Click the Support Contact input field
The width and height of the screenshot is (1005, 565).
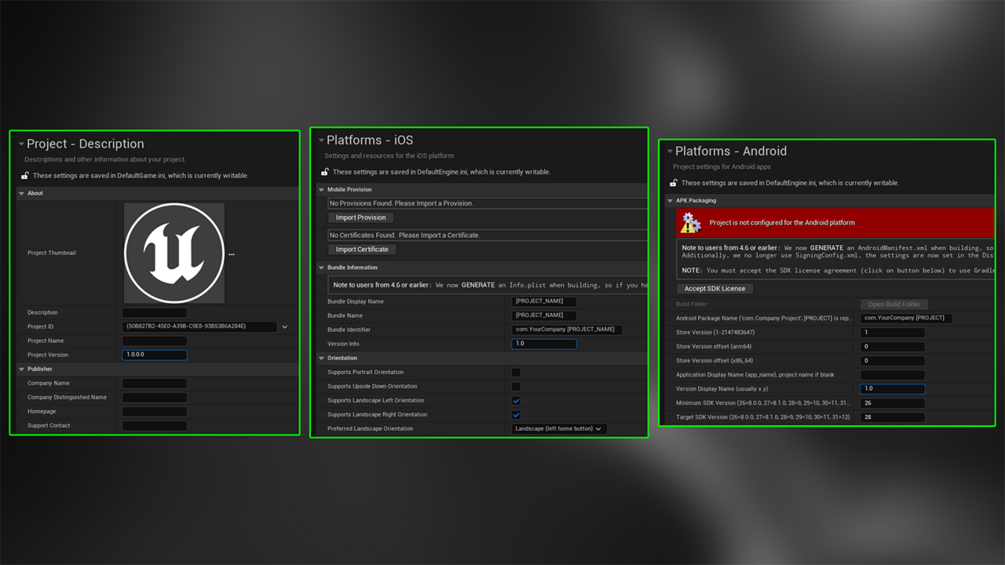point(154,426)
